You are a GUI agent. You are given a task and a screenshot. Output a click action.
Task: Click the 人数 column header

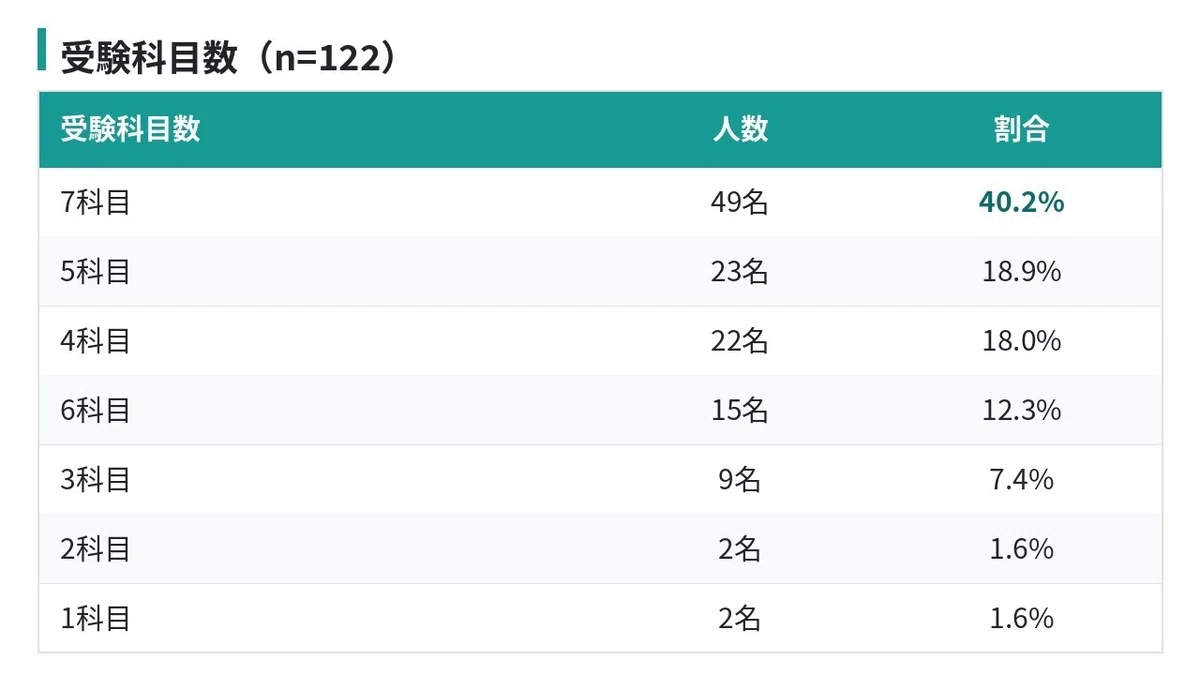point(740,129)
